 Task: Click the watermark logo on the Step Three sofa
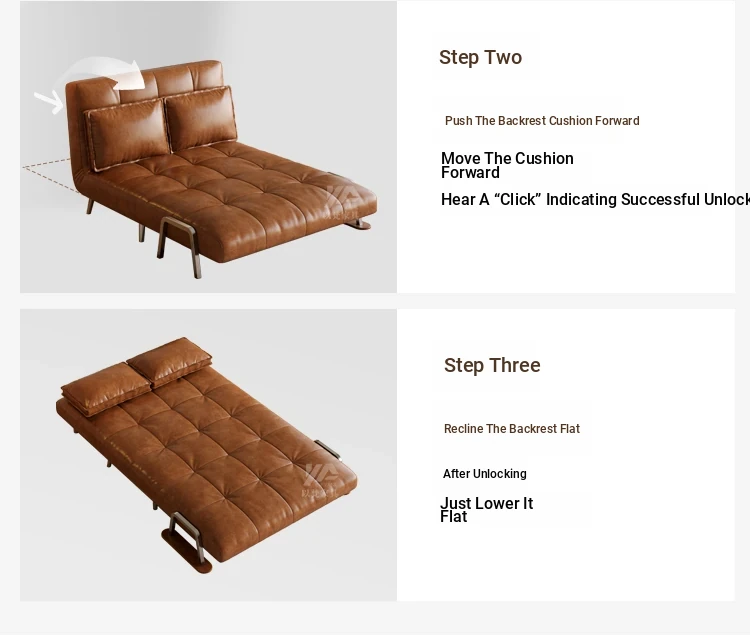[x=320, y=479]
